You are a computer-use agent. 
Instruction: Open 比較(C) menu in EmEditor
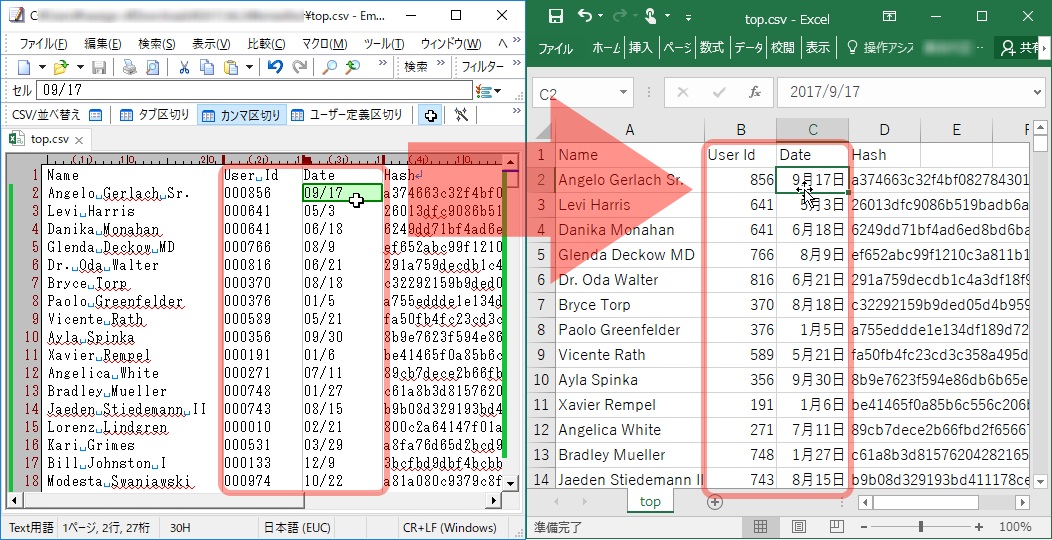coord(266,44)
